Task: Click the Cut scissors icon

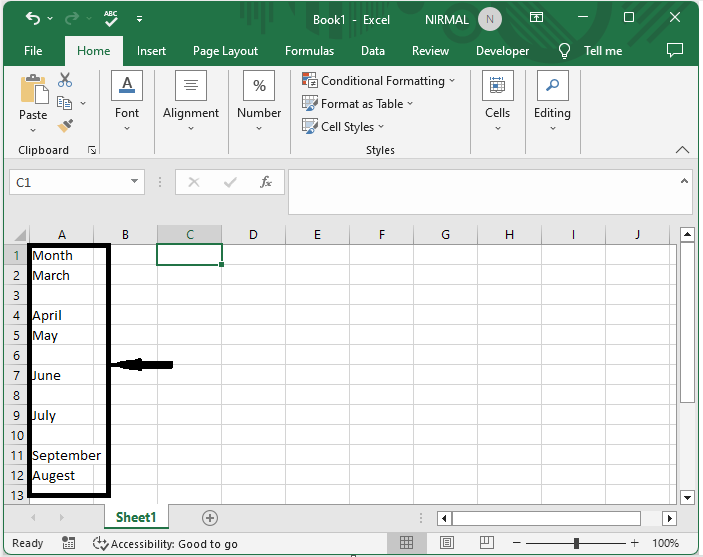Action: pyautogui.click(x=65, y=80)
